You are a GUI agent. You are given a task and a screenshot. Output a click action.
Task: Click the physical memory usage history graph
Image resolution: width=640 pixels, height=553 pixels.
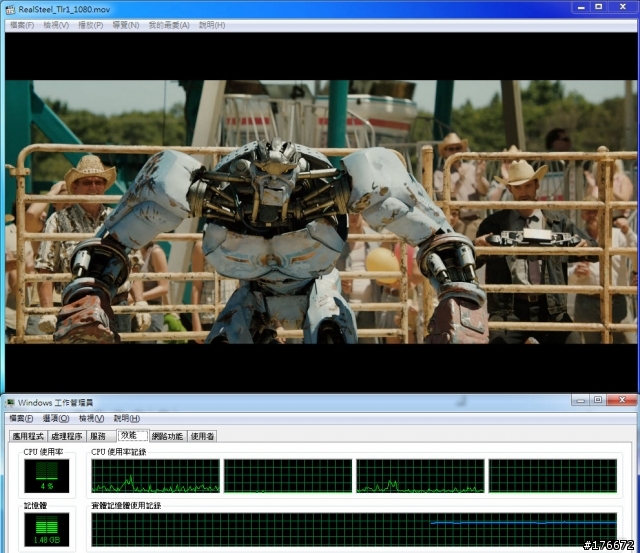(354, 530)
